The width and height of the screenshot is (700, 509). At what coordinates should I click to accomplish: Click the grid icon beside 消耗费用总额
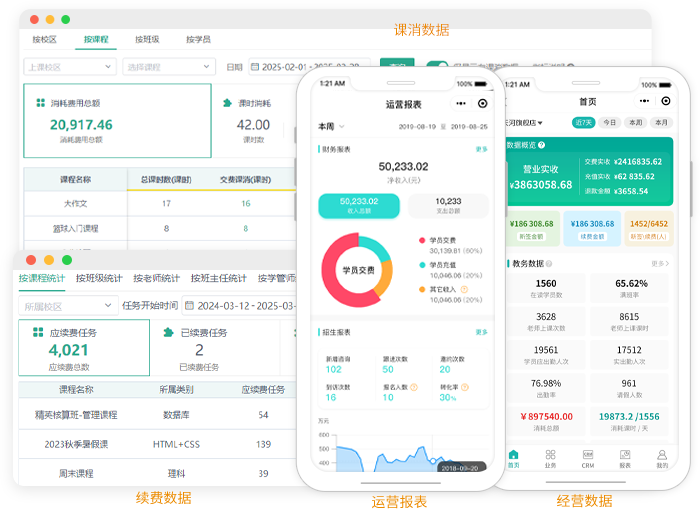tap(41, 103)
